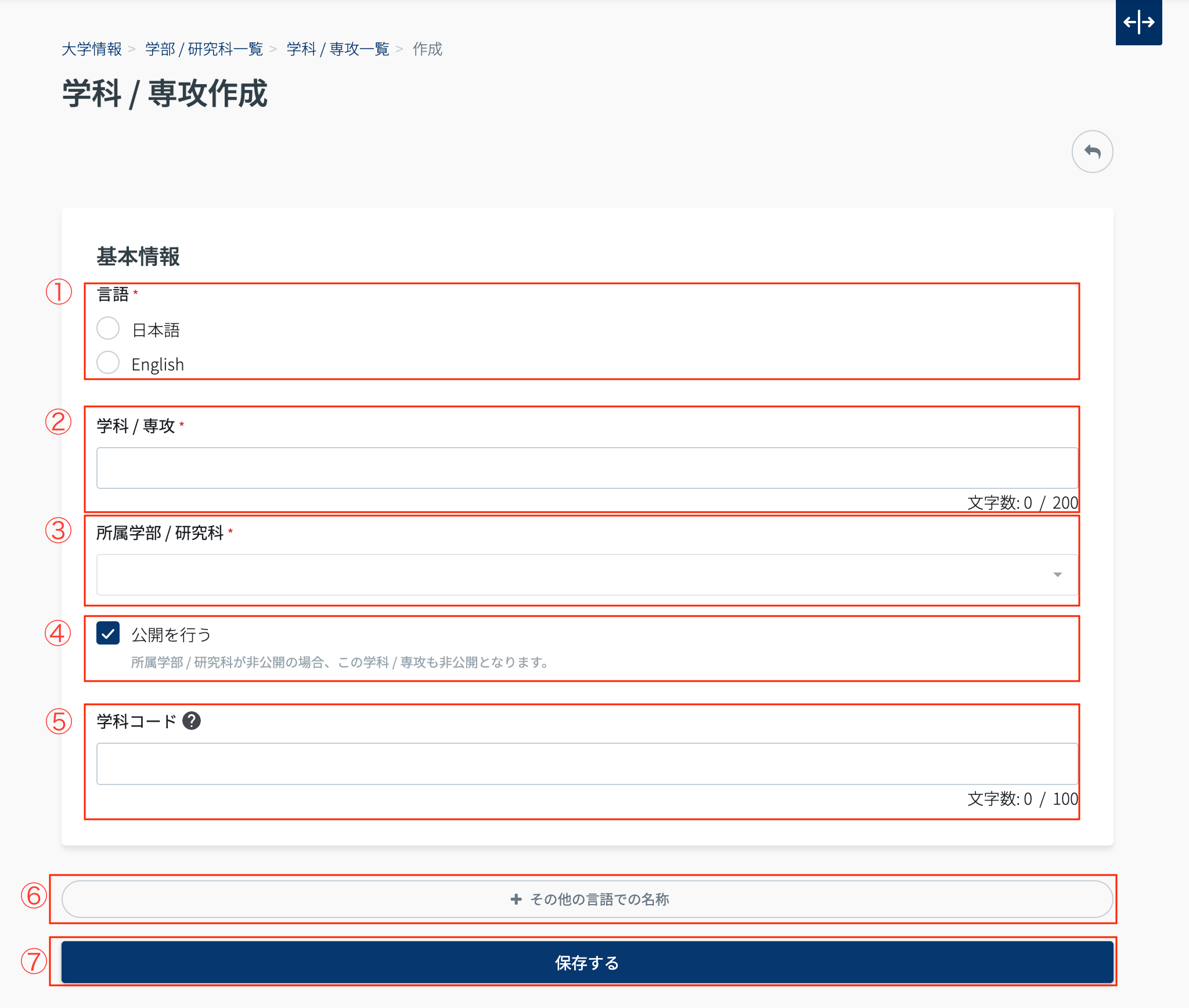Viewport: 1189px width, 1008px height.
Task: Click the 日本語 option label
Action: coord(156,330)
